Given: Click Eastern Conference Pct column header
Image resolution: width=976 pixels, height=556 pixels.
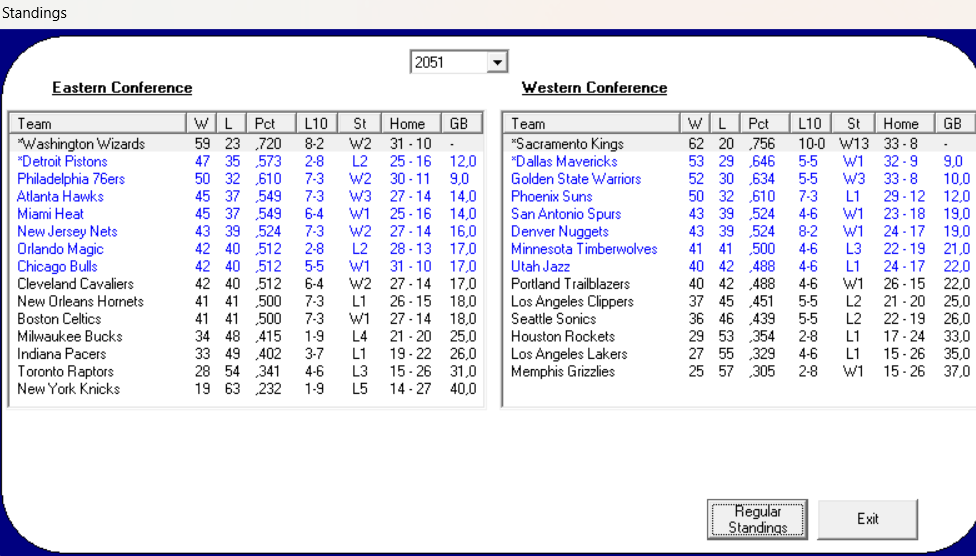Looking at the screenshot, I should click(271, 123).
